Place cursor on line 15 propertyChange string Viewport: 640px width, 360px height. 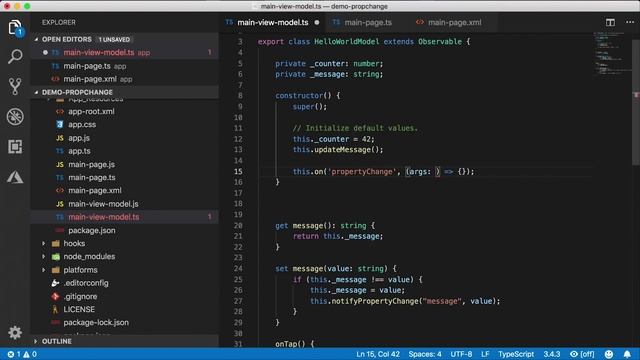(362, 171)
